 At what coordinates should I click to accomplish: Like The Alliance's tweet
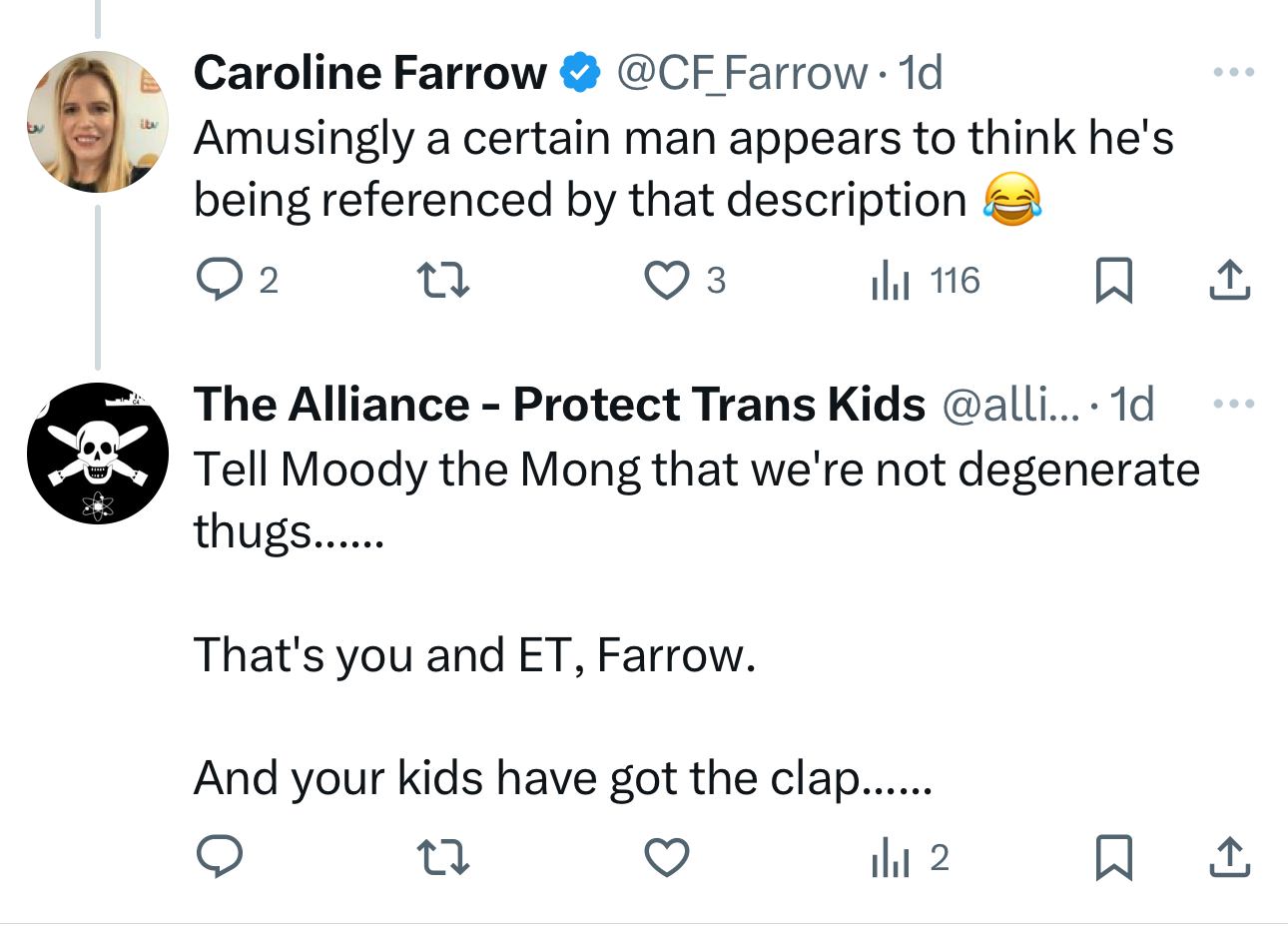click(x=666, y=857)
